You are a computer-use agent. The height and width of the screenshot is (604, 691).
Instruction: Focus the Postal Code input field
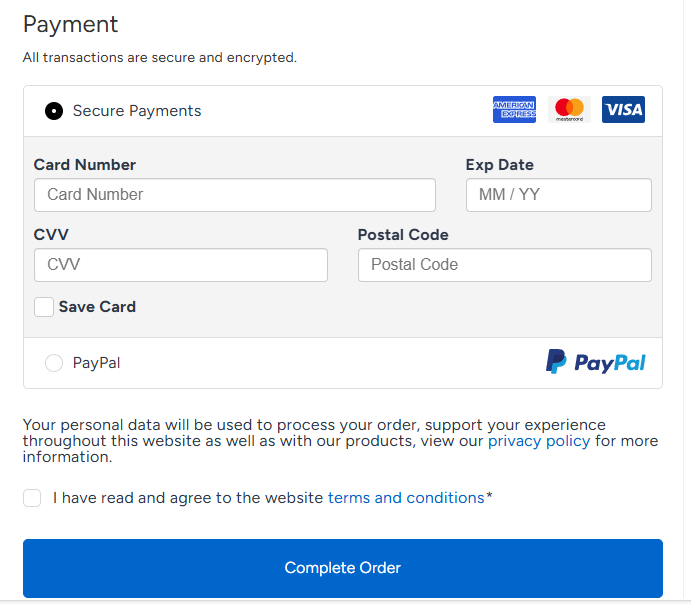tap(504, 265)
